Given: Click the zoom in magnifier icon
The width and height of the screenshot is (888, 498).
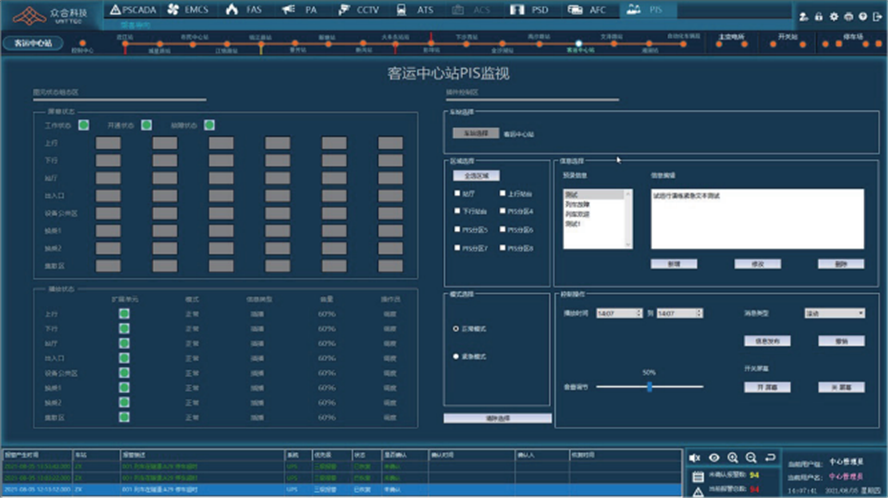Looking at the screenshot, I should click(733, 457).
